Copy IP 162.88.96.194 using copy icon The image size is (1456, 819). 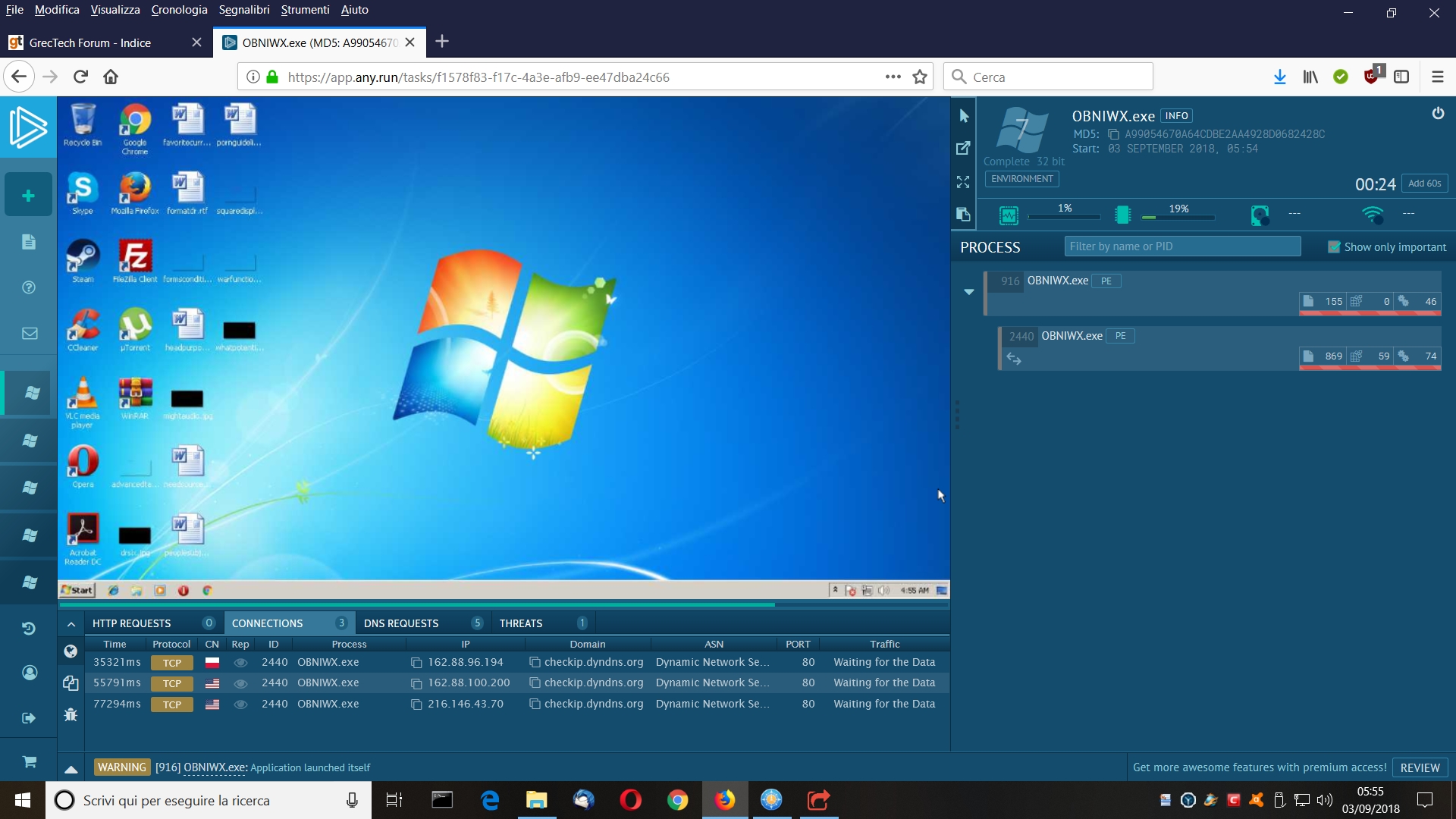point(416,663)
